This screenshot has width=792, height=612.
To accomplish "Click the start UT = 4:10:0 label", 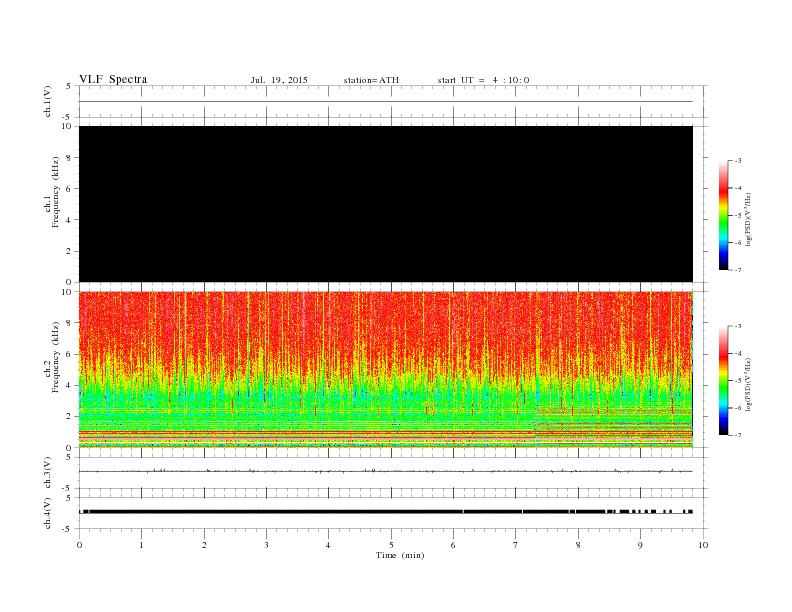I will point(483,80).
